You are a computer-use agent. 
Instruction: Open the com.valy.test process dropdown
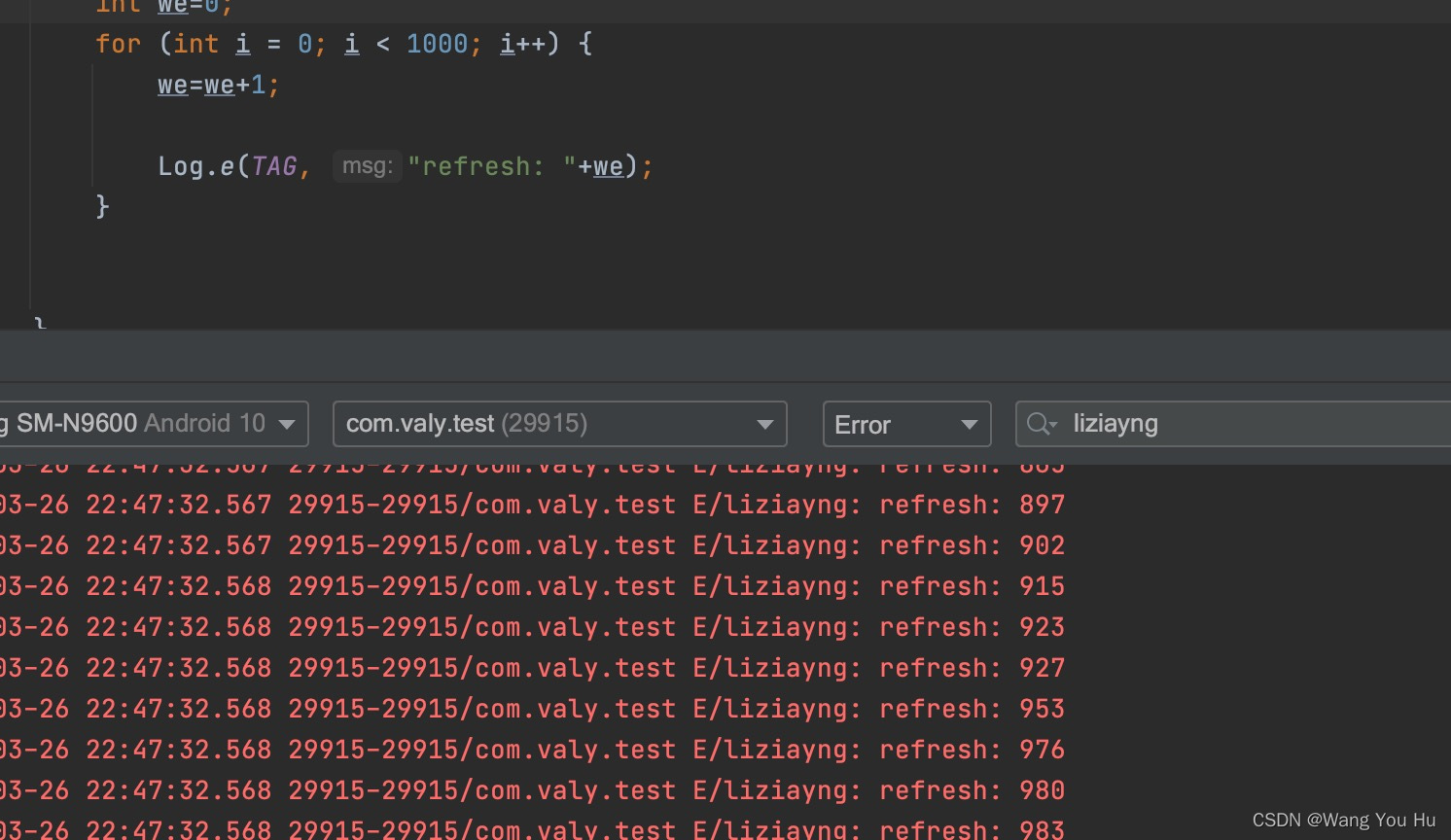(x=559, y=424)
